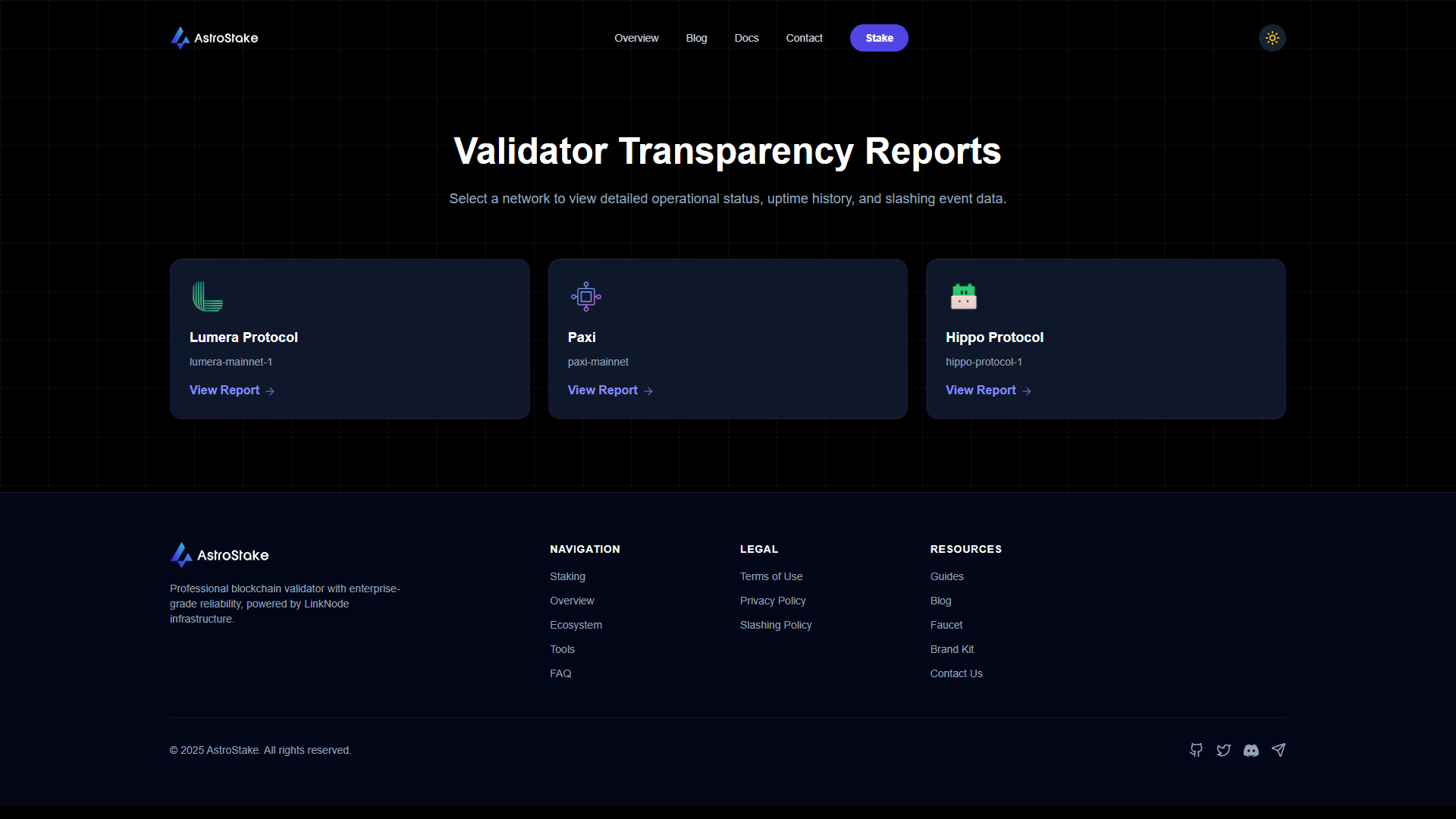Screen dimensions: 1456x819
Task: Click the Paxi chip icon
Action: (585, 297)
